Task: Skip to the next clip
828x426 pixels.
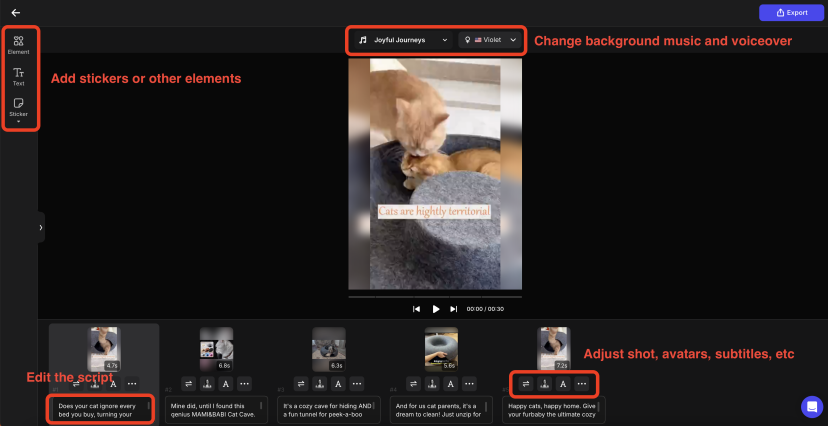Action: [x=454, y=309]
